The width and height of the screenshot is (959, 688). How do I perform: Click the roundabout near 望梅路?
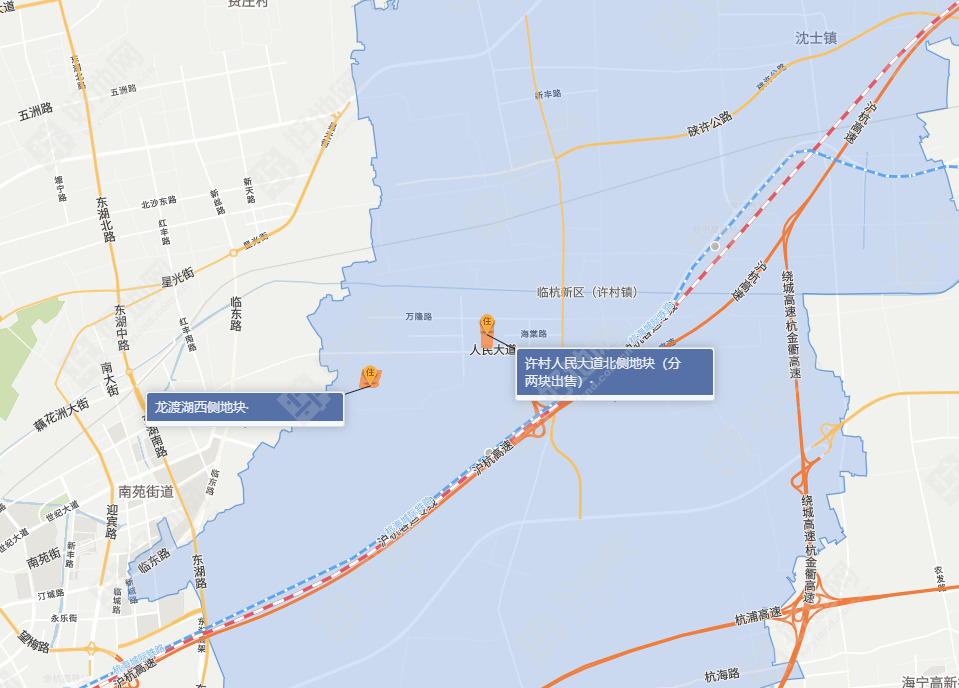coord(91,649)
